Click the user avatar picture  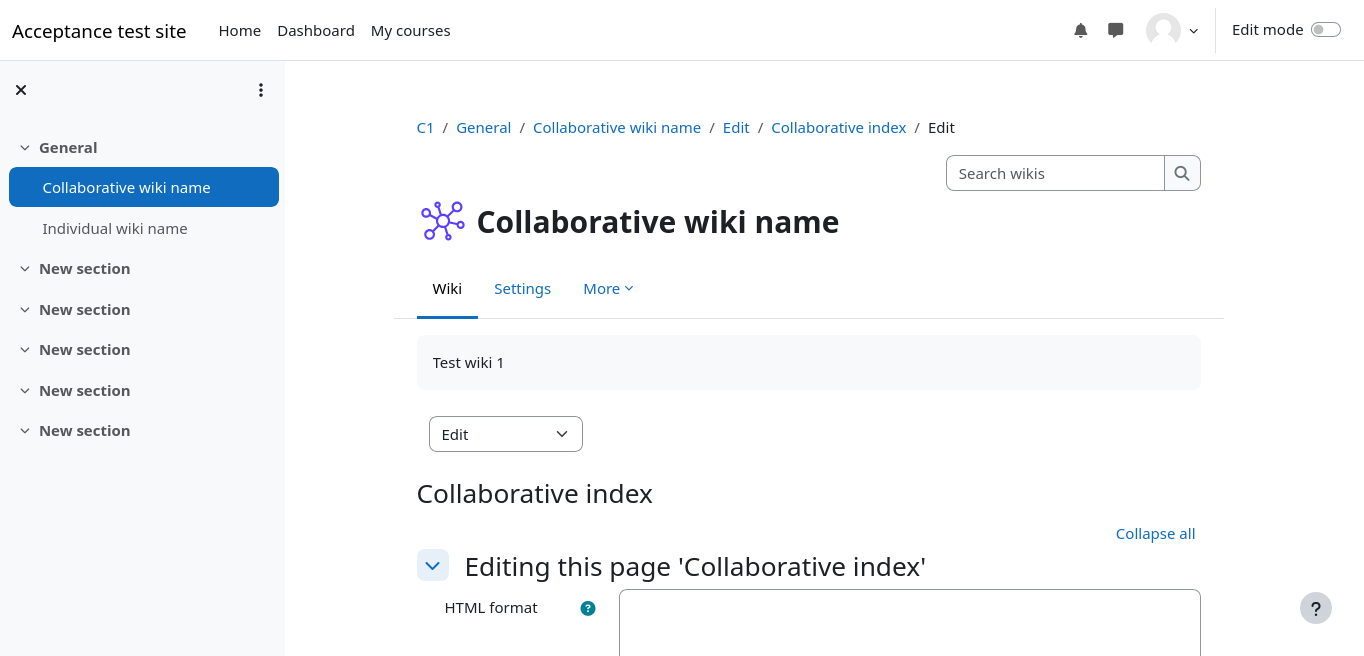(1163, 30)
